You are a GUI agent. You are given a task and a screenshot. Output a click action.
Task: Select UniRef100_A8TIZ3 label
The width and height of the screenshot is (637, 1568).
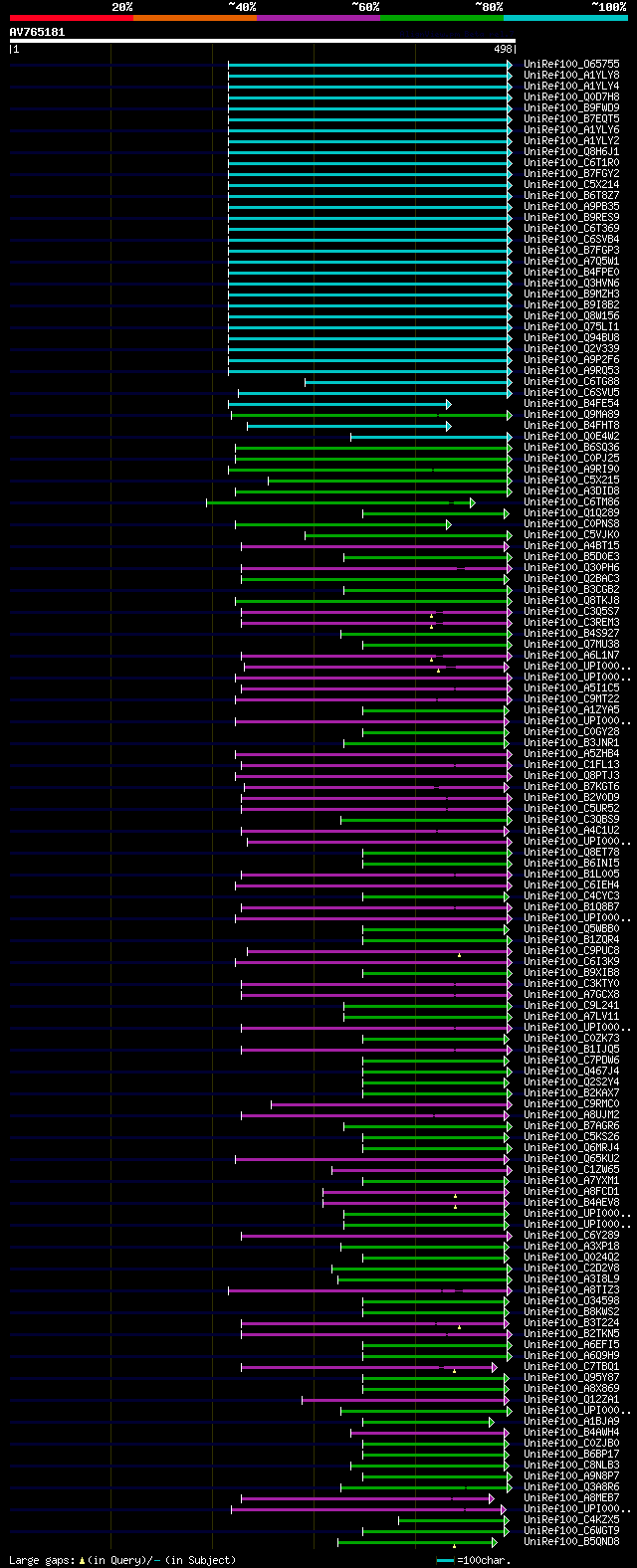pyautogui.click(x=572, y=1290)
